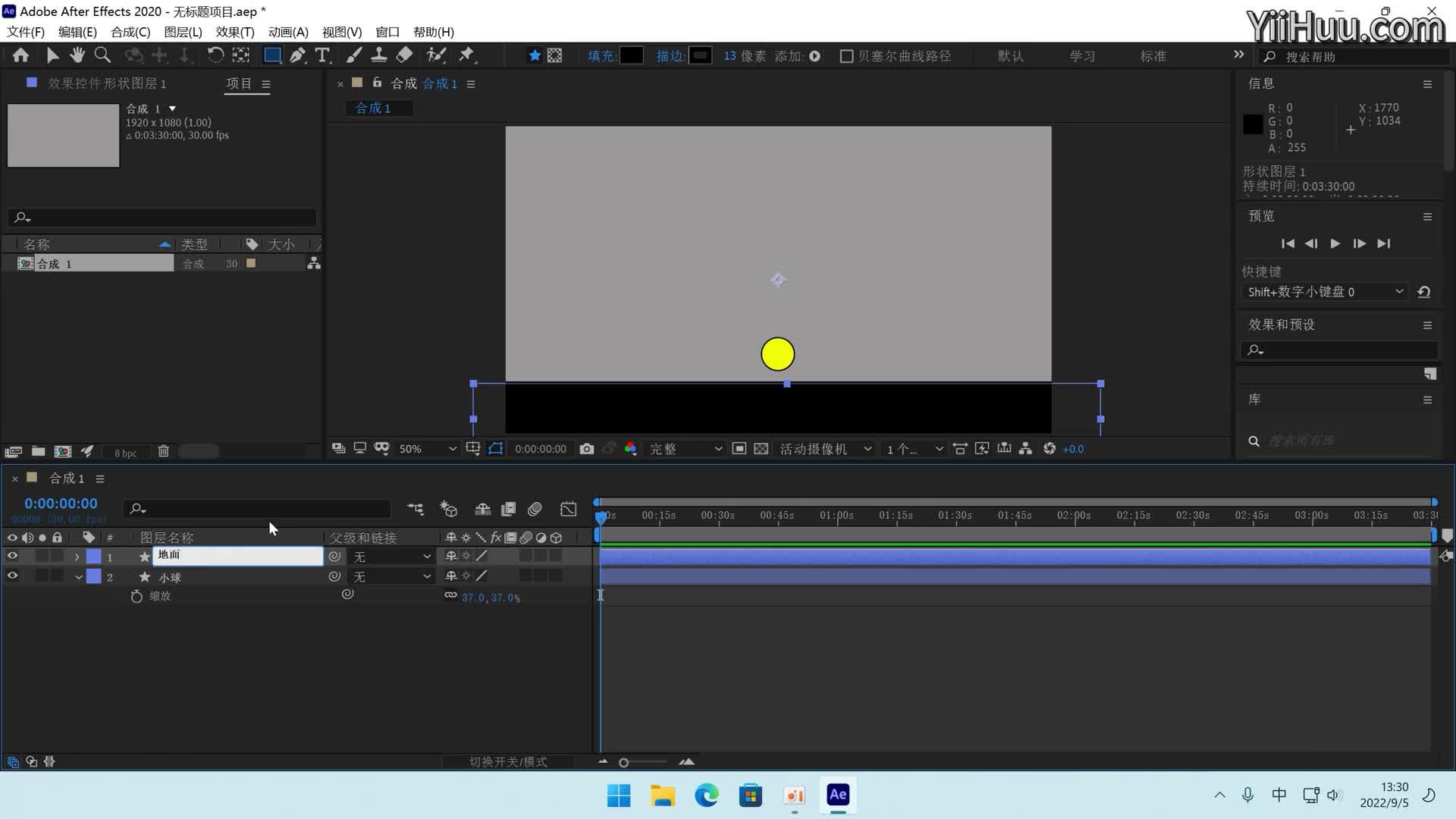Select the Roto Brush tool
Image resolution: width=1456 pixels, height=819 pixels.
coord(436,55)
